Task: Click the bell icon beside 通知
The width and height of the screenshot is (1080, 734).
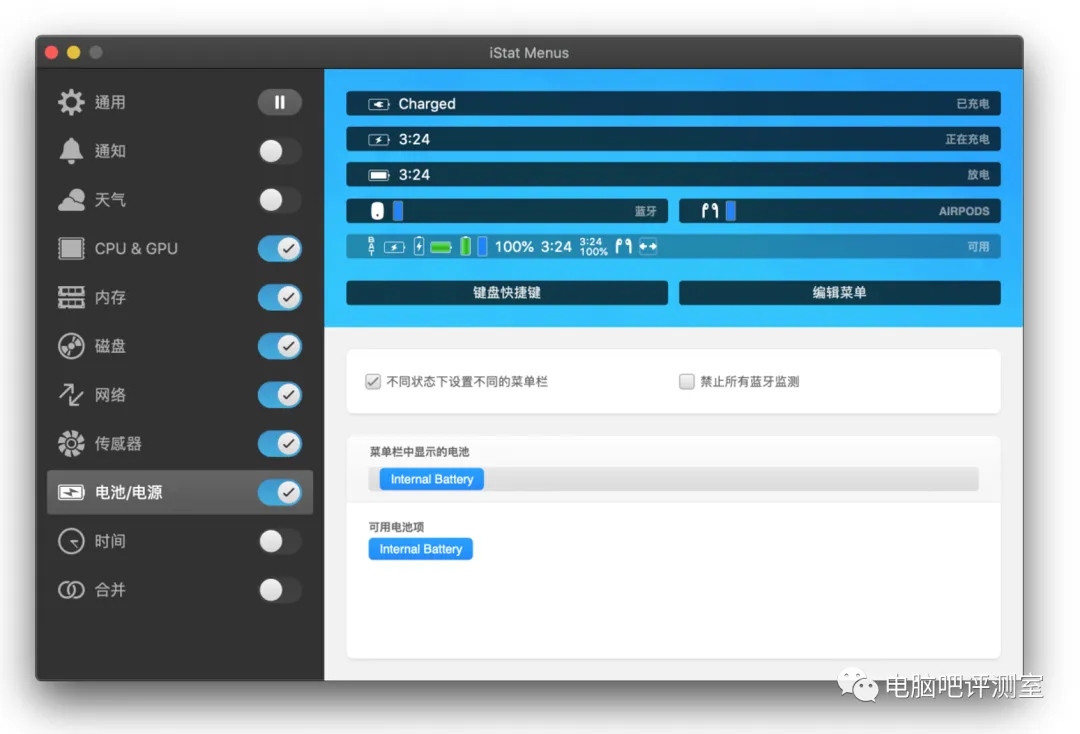Action: [x=71, y=151]
